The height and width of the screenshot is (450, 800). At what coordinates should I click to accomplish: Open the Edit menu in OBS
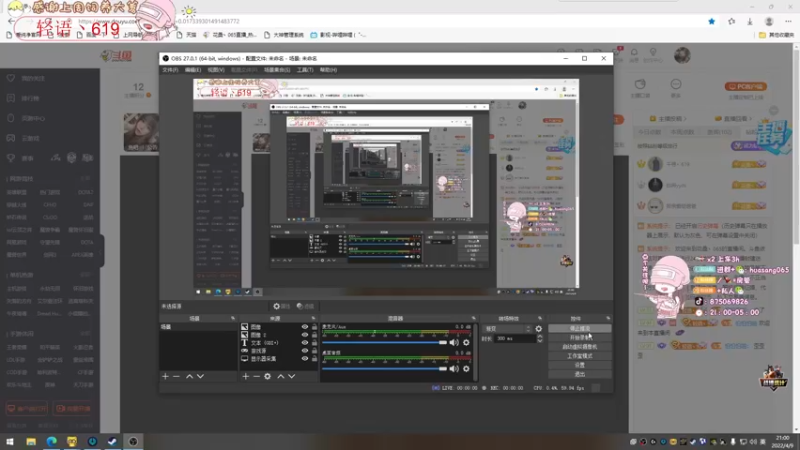[x=192, y=70]
